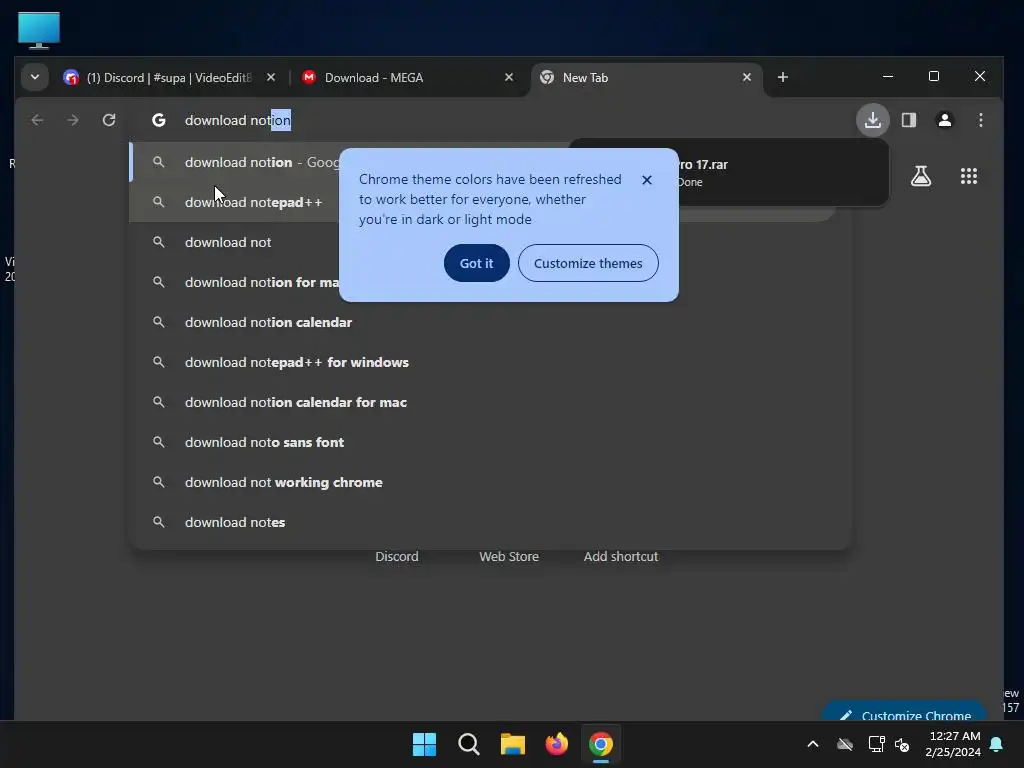Open the Windows Start menu
The height and width of the screenshot is (768, 1024).
tap(424, 744)
